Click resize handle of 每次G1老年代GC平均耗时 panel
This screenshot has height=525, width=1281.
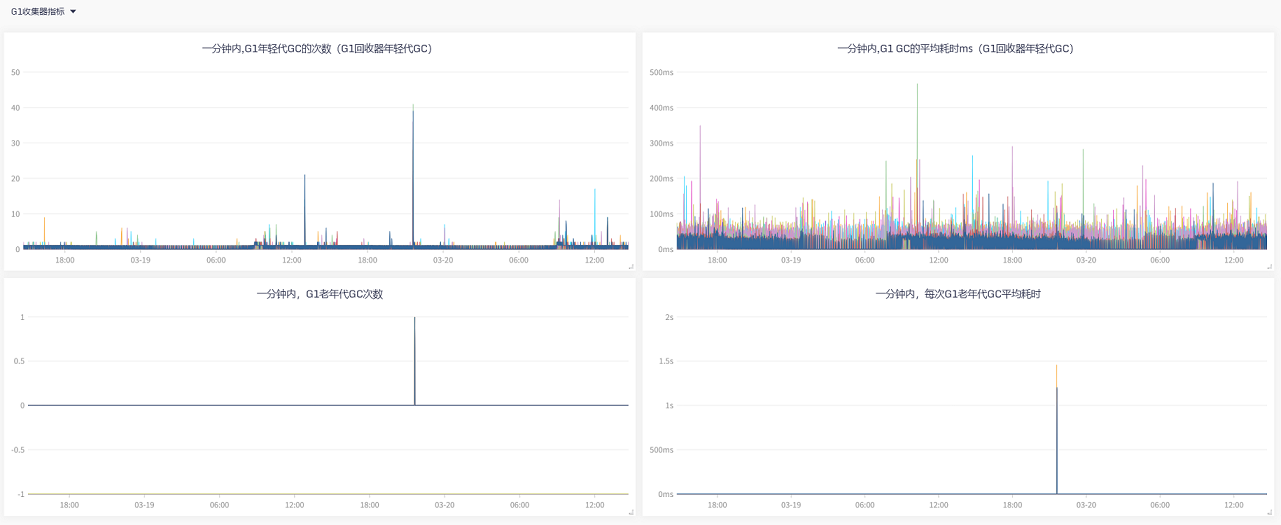coord(1268,511)
